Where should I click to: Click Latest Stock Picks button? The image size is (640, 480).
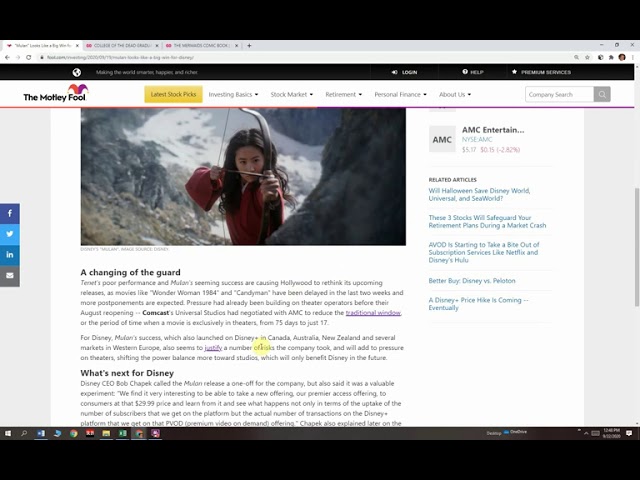(173, 94)
